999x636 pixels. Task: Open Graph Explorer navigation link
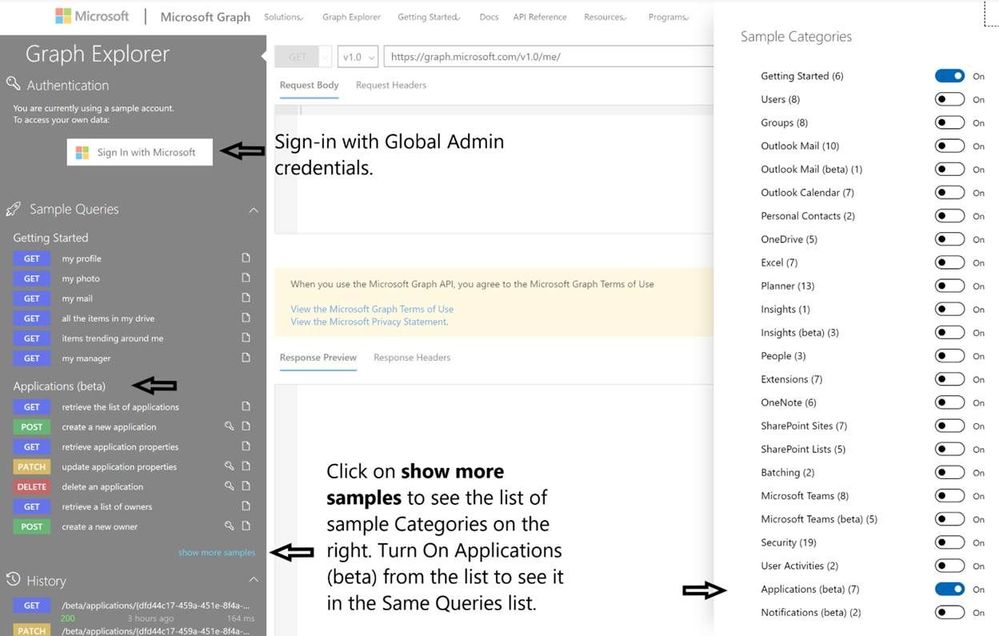coord(351,17)
